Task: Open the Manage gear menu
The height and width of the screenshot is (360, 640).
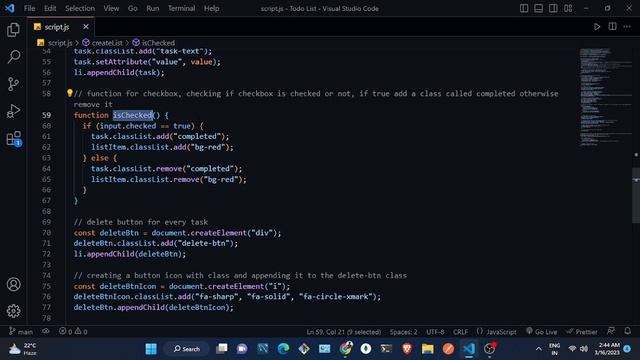Action: 13,311
